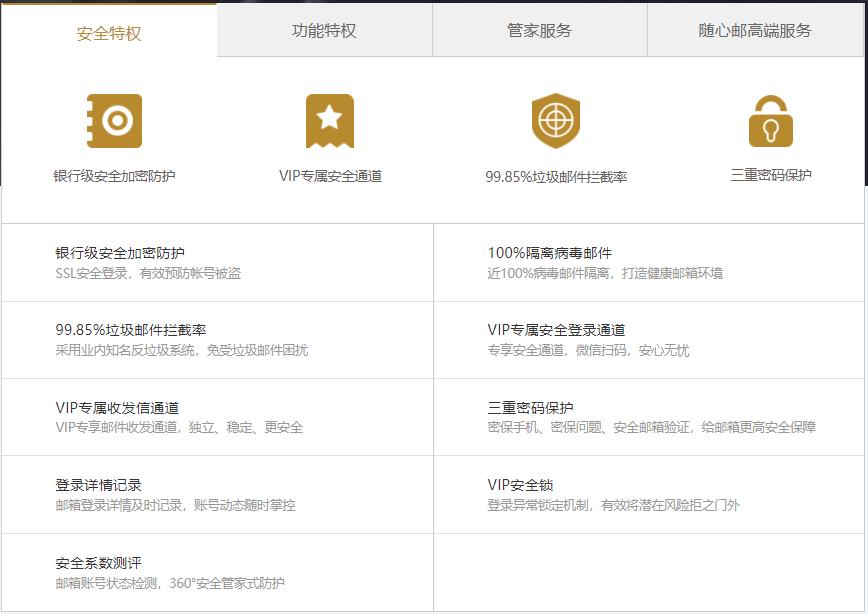Select the 随心邮高端服务 tab
This screenshot has width=868, height=614.
(757, 30)
